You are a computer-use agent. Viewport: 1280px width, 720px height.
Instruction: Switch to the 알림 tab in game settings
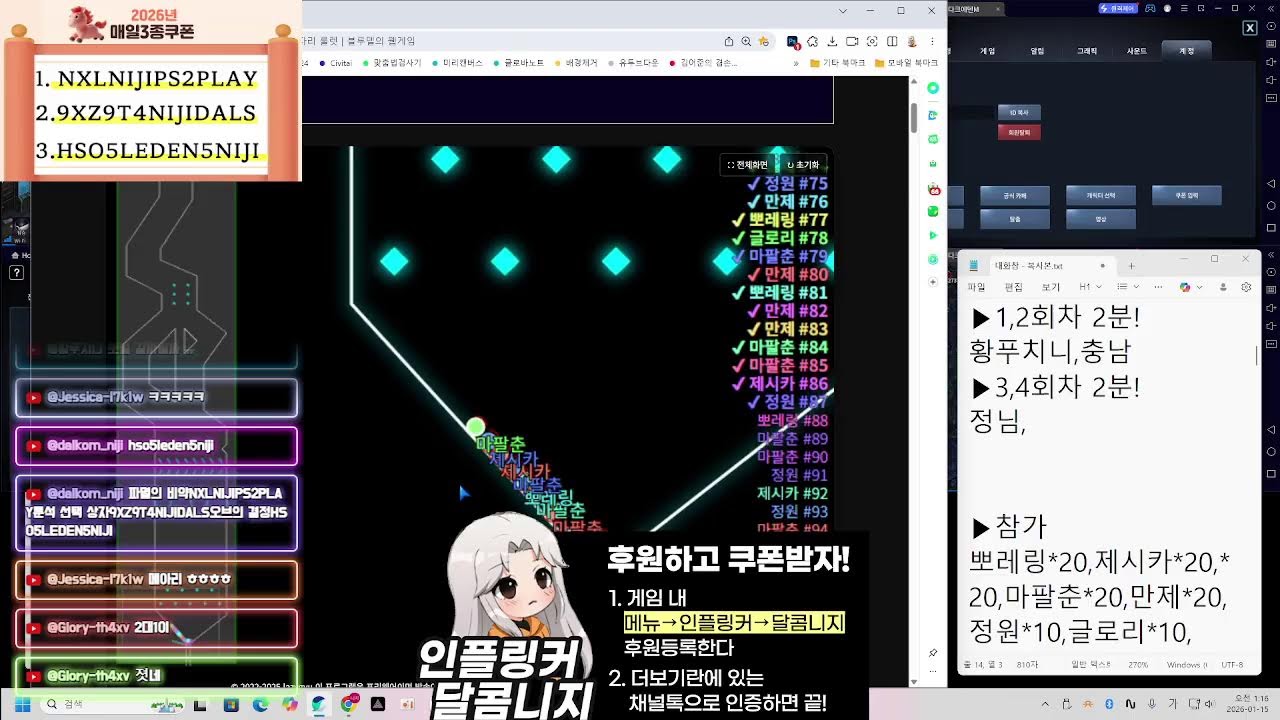[1037, 51]
